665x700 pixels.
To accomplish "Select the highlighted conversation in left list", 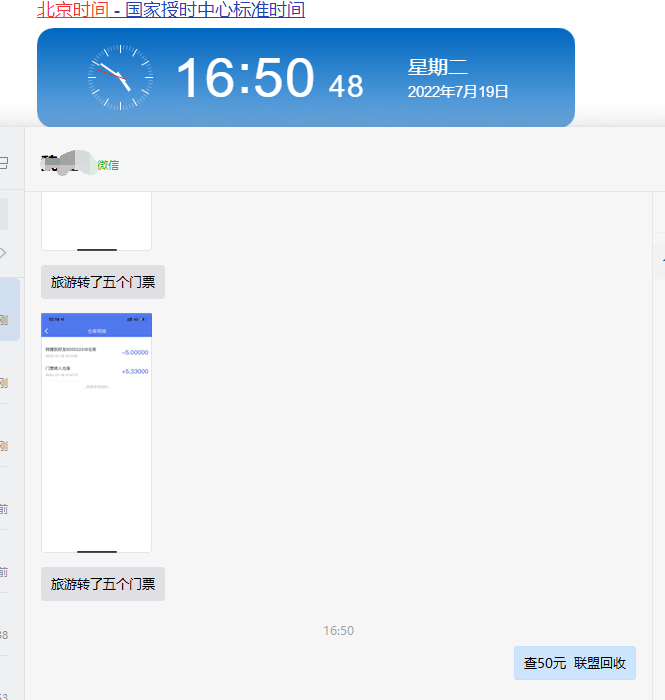I will 9,310.
